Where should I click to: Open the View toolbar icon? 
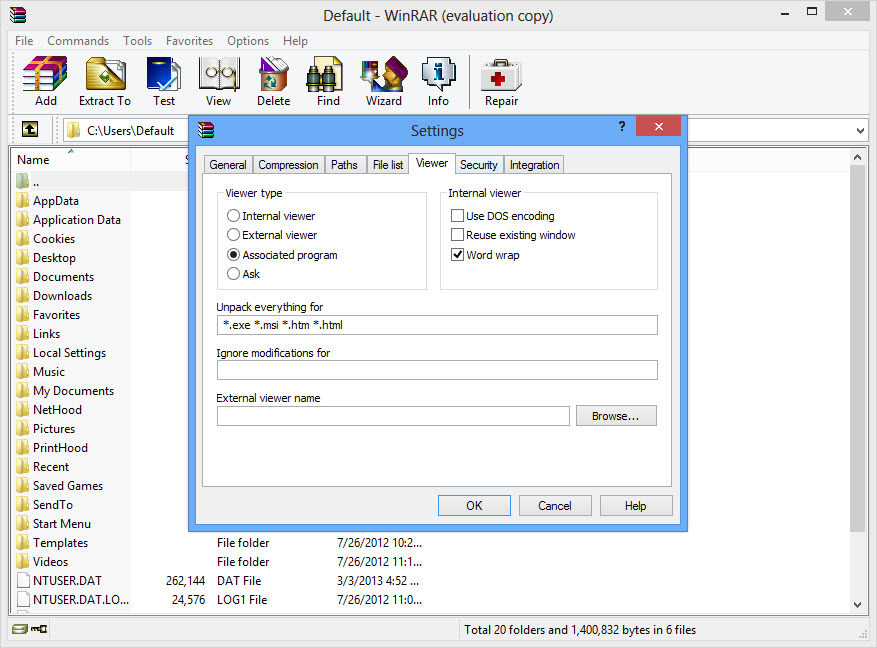218,80
